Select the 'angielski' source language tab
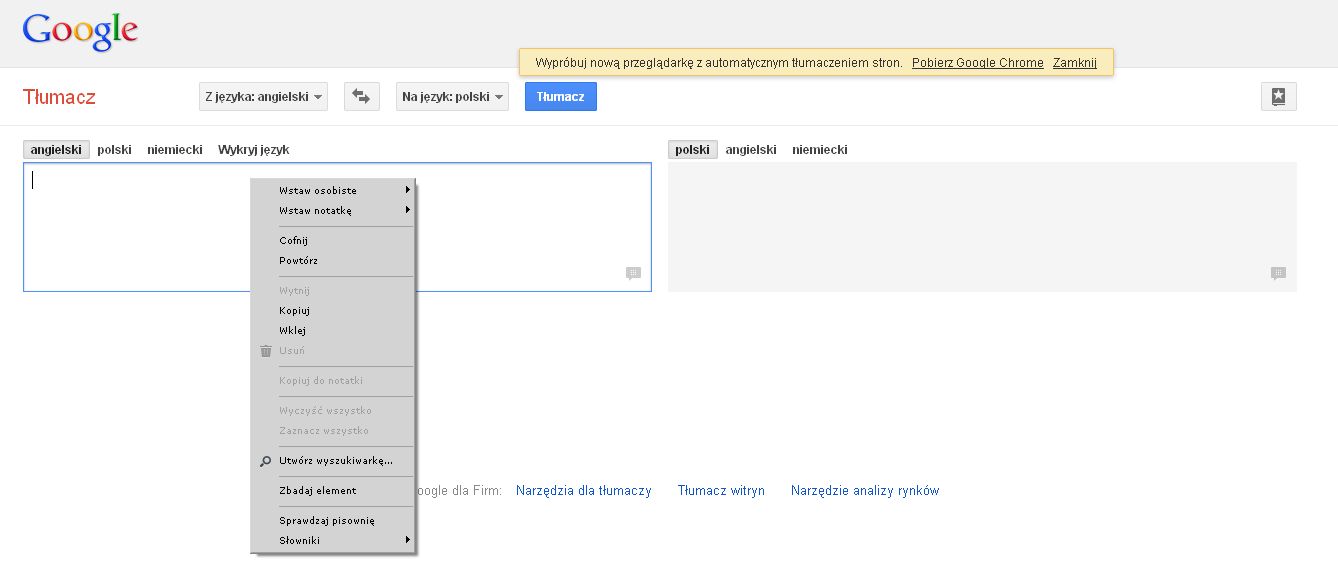1338x588 pixels. click(x=56, y=150)
